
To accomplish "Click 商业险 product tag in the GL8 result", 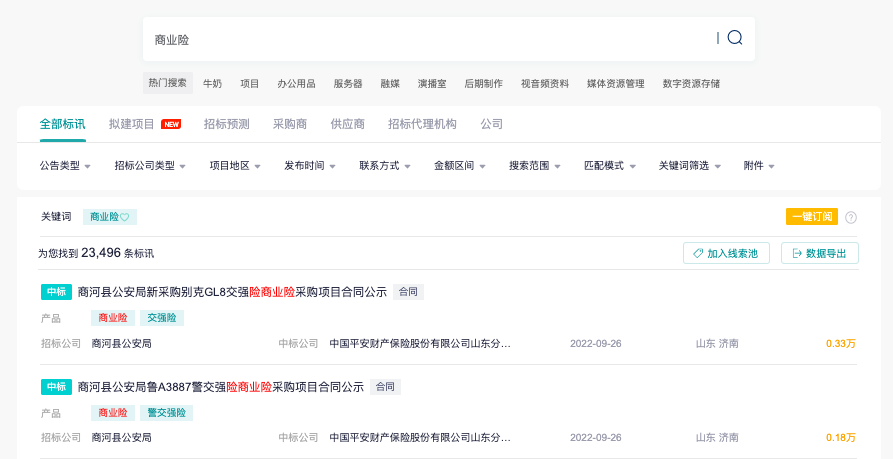I will [x=113, y=318].
